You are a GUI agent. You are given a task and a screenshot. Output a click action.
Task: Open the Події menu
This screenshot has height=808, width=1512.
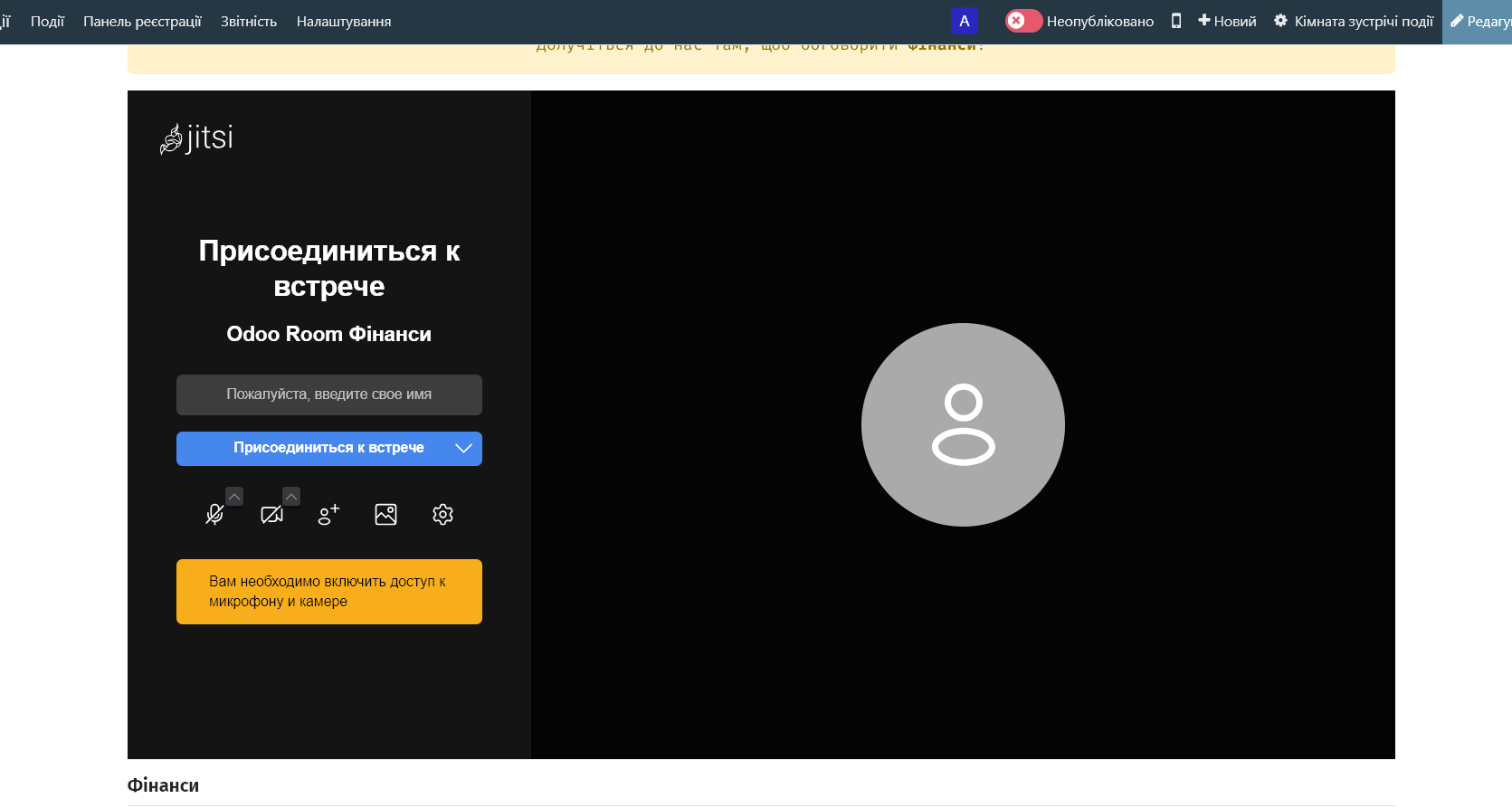[47, 21]
